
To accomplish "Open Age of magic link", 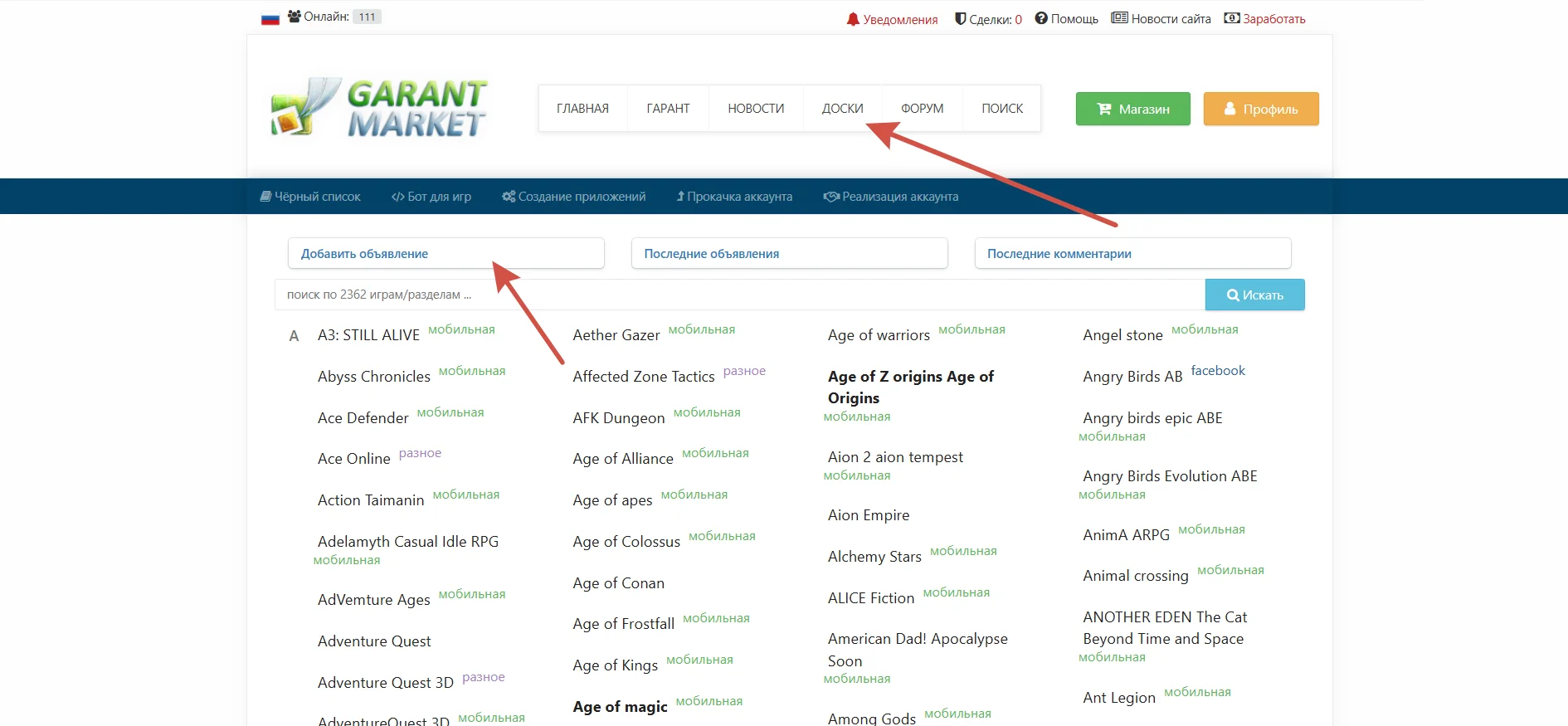I will (620, 707).
